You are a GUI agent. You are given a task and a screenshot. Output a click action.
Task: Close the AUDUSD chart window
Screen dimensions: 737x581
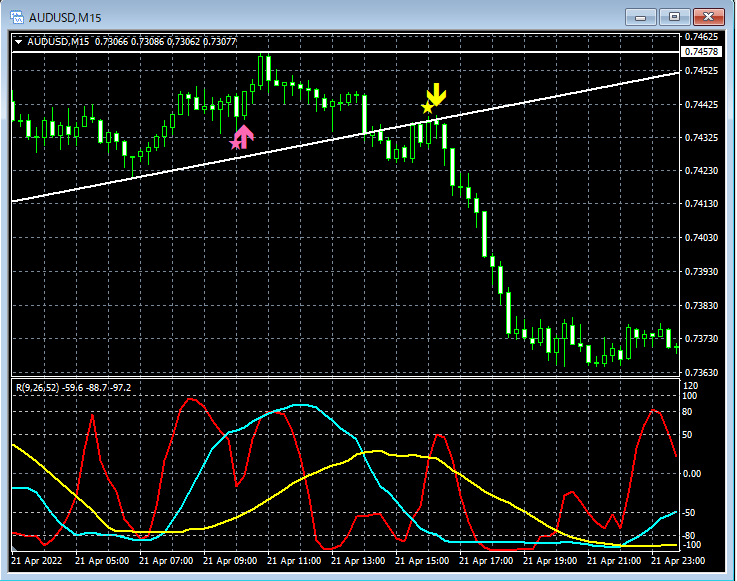pyautogui.click(x=708, y=17)
